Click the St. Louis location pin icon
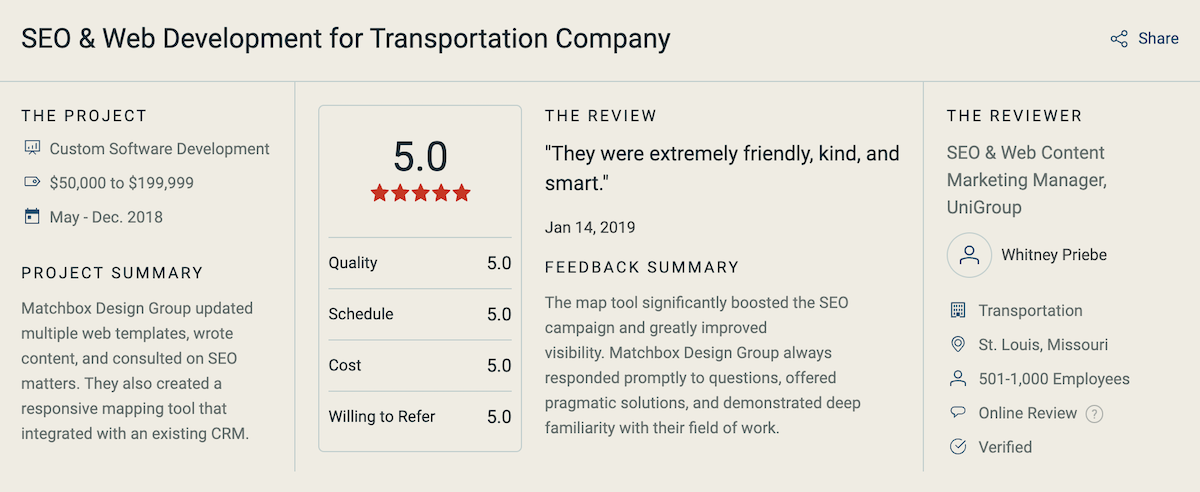This screenshot has height=492, width=1200. (958, 345)
